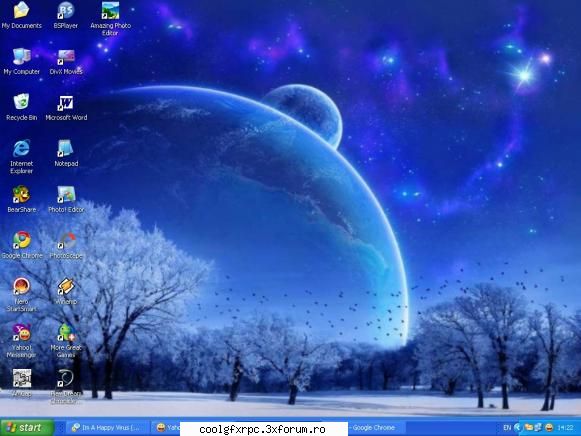Open the Recycle Bin

coord(21,107)
